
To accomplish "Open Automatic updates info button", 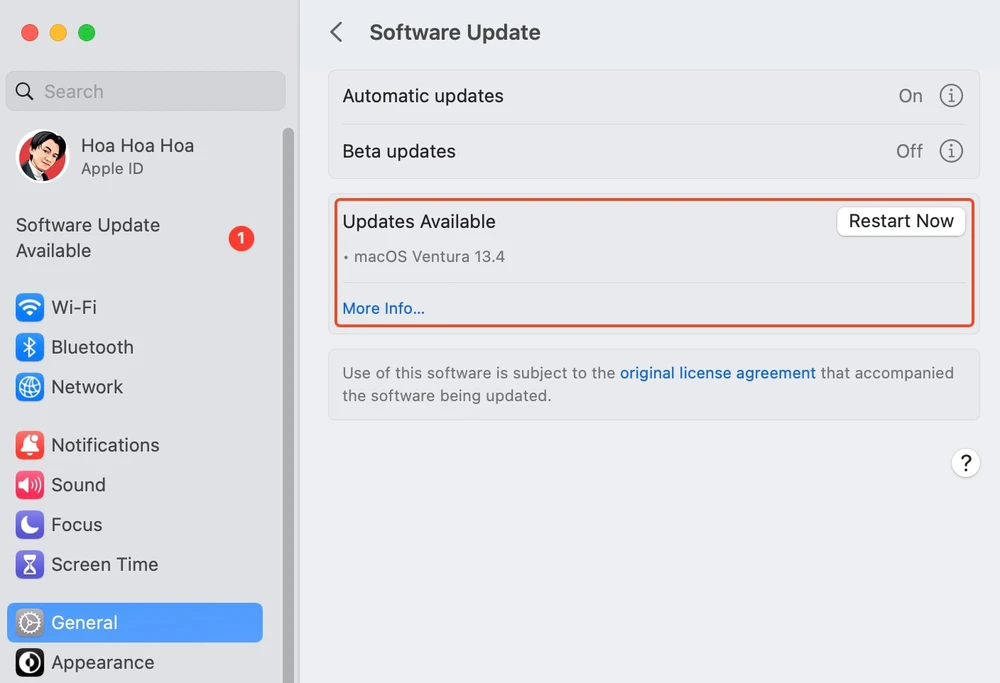I will (951, 95).
